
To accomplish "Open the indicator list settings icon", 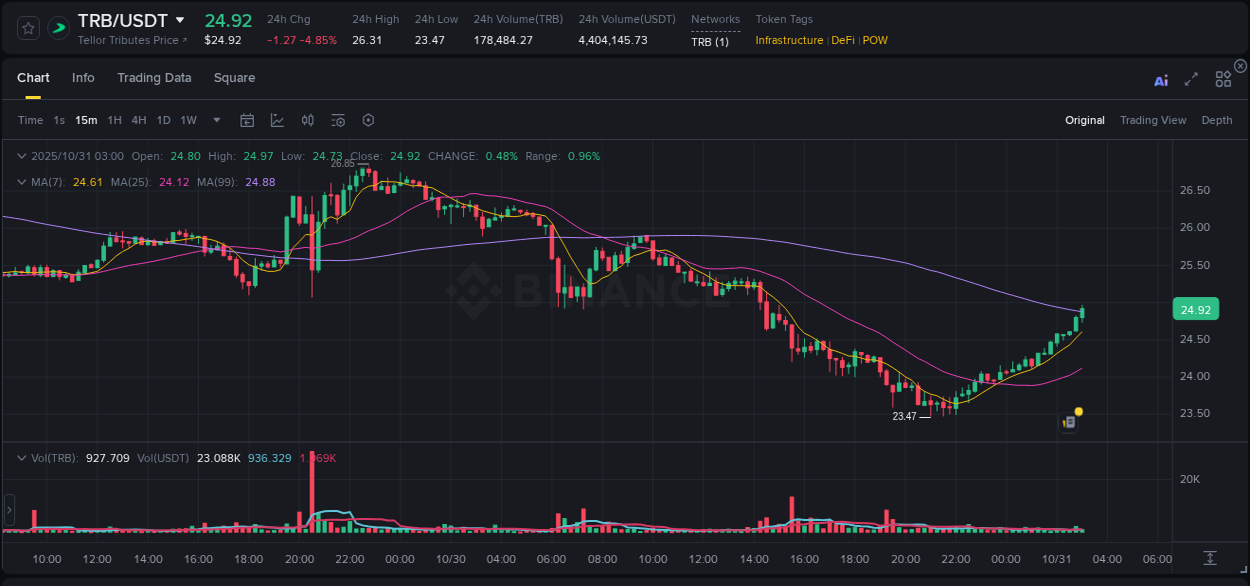I will tap(337, 119).
